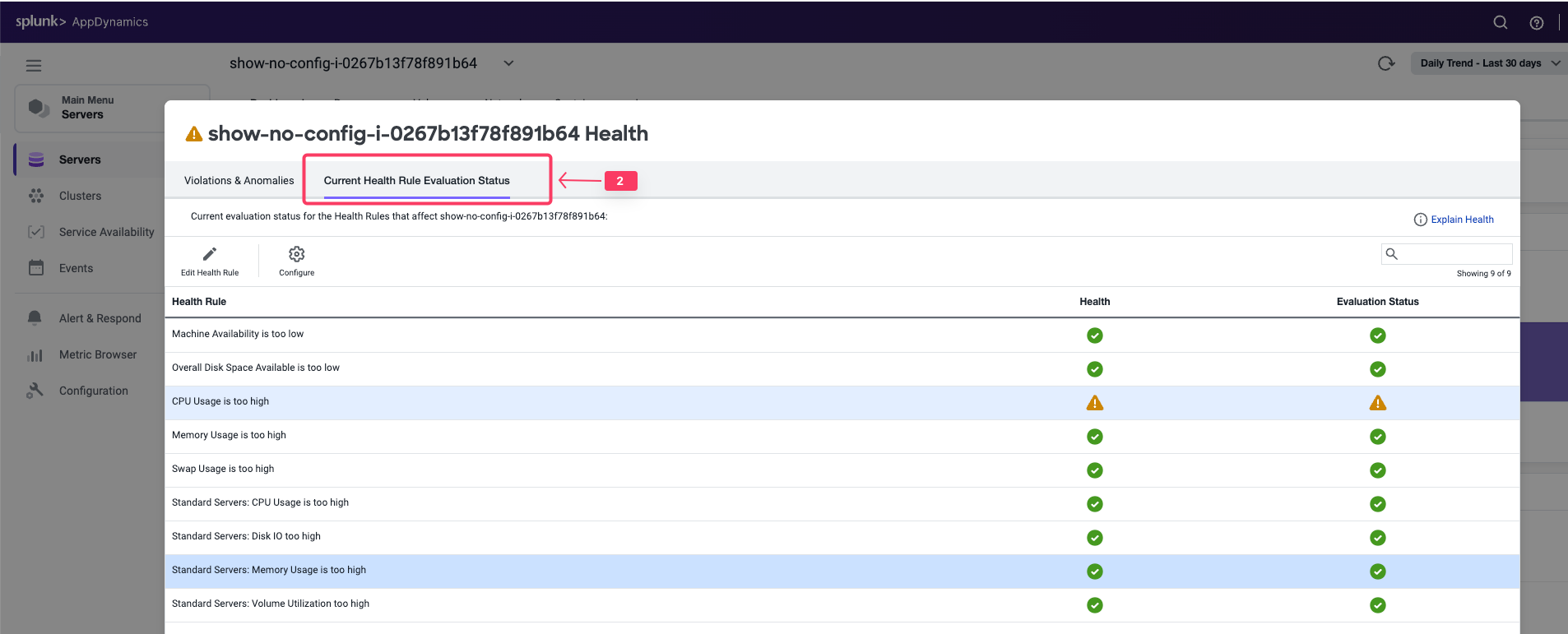1568x634 pixels.
Task: Click the Configure gear icon
Action: 296,255
